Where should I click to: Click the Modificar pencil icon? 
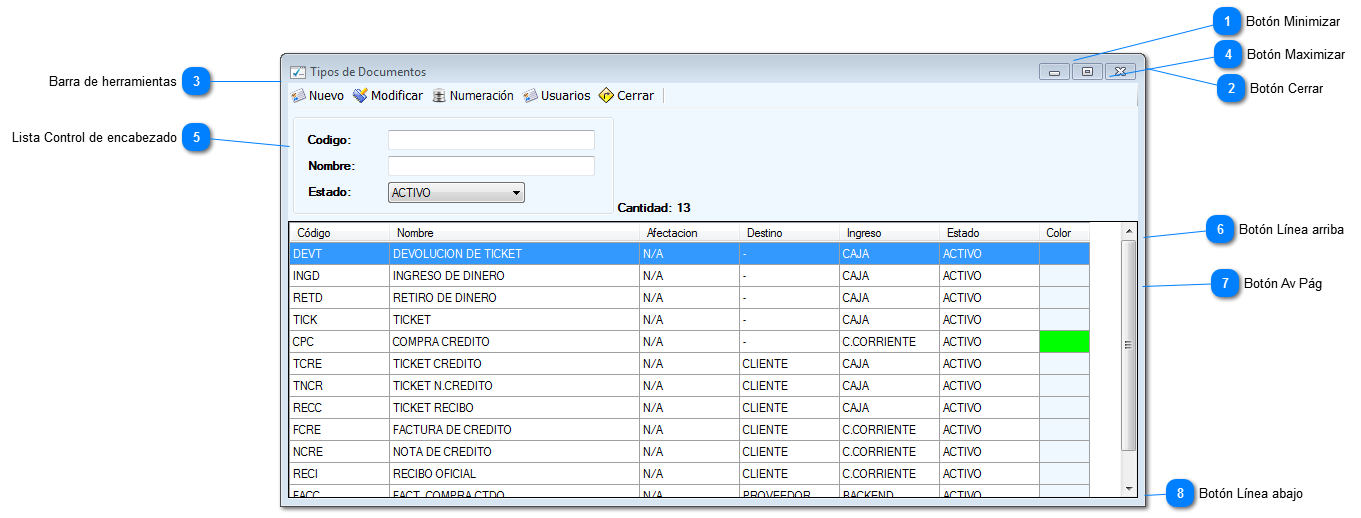(360, 96)
